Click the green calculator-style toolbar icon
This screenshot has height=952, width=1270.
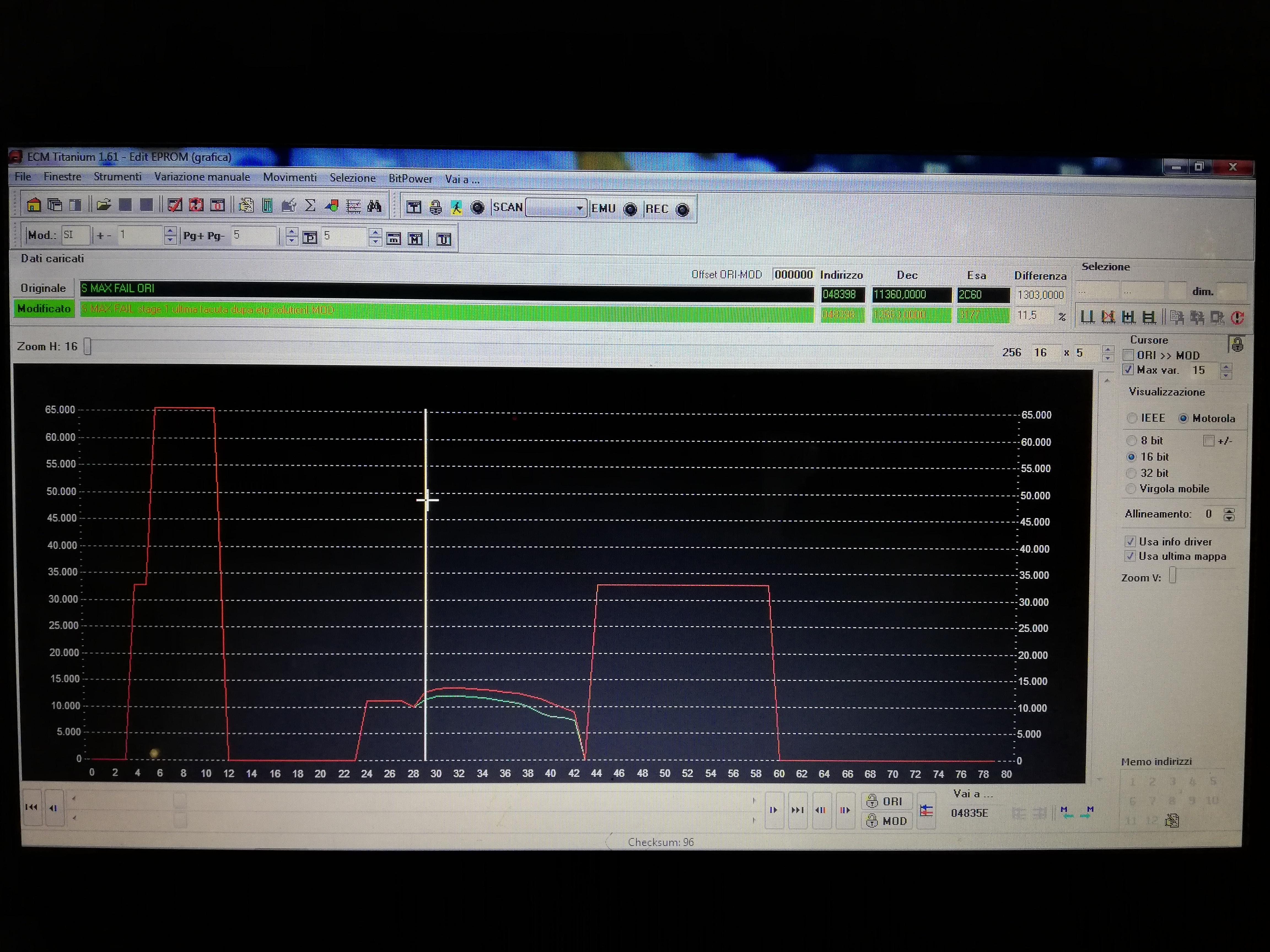tap(268, 205)
